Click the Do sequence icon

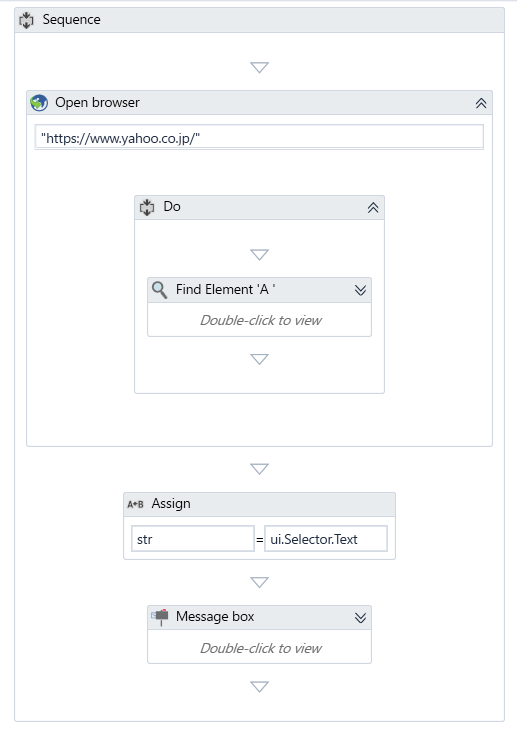(147, 207)
